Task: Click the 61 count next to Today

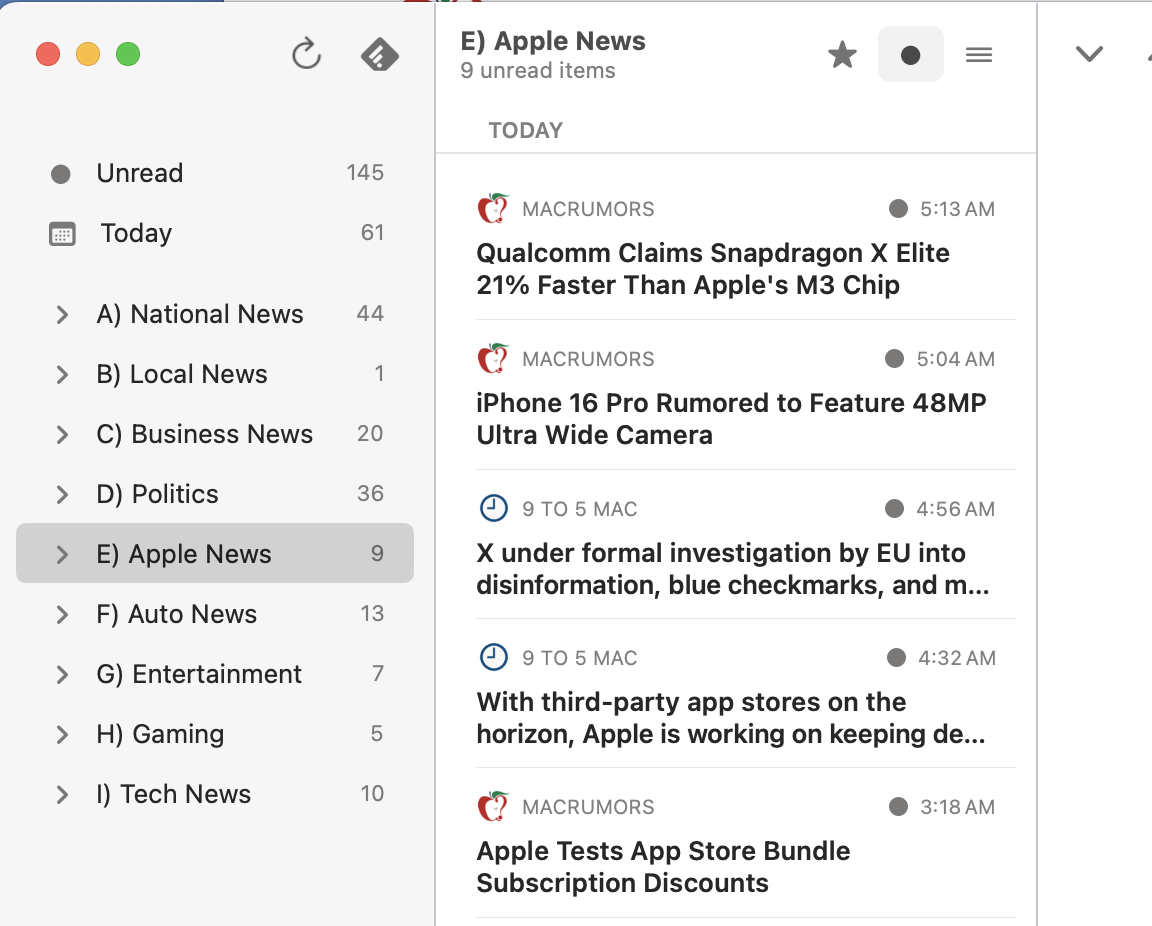Action: pyautogui.click(x=372, y=233)
